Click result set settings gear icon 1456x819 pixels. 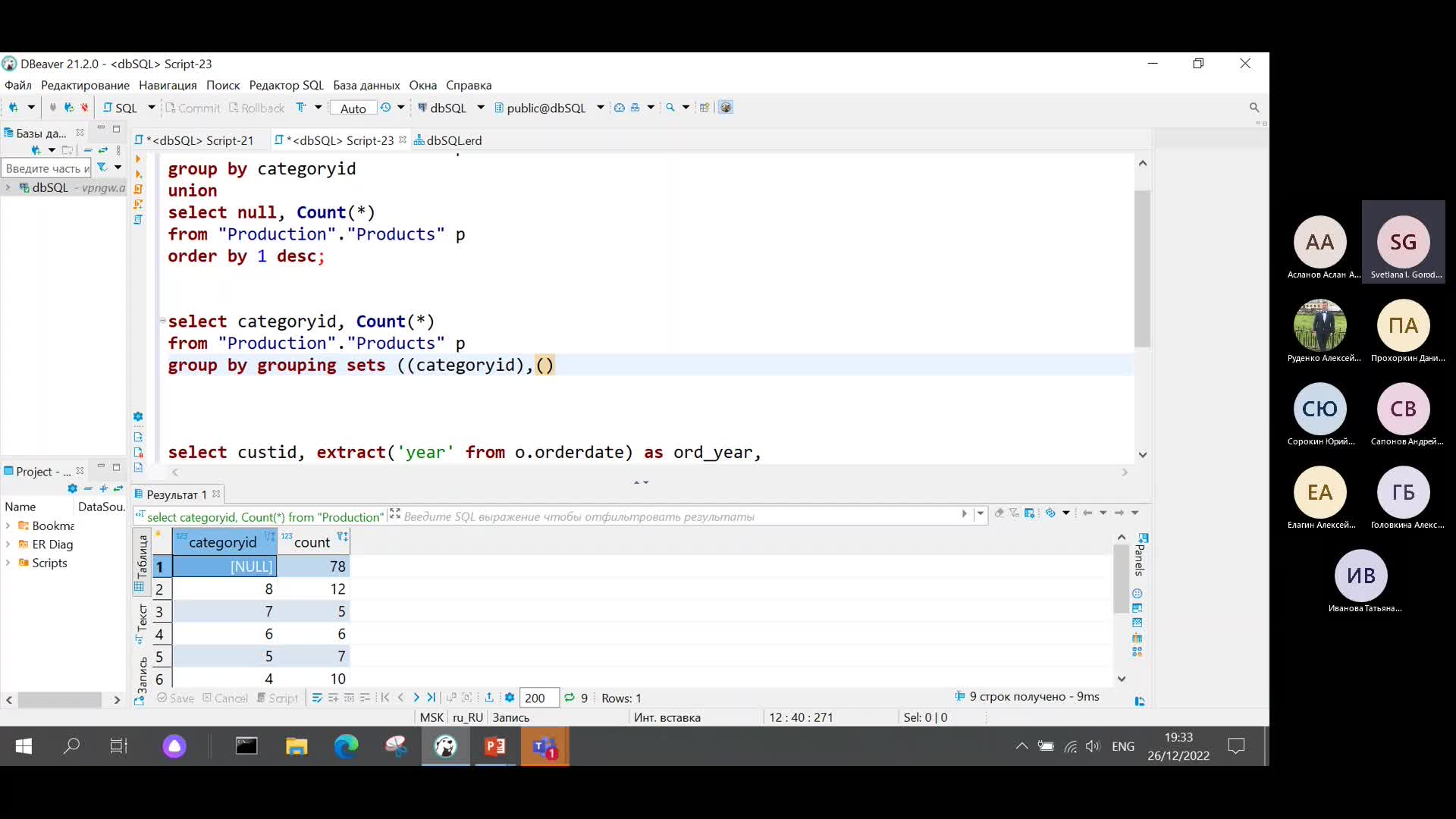coord(510,698)
